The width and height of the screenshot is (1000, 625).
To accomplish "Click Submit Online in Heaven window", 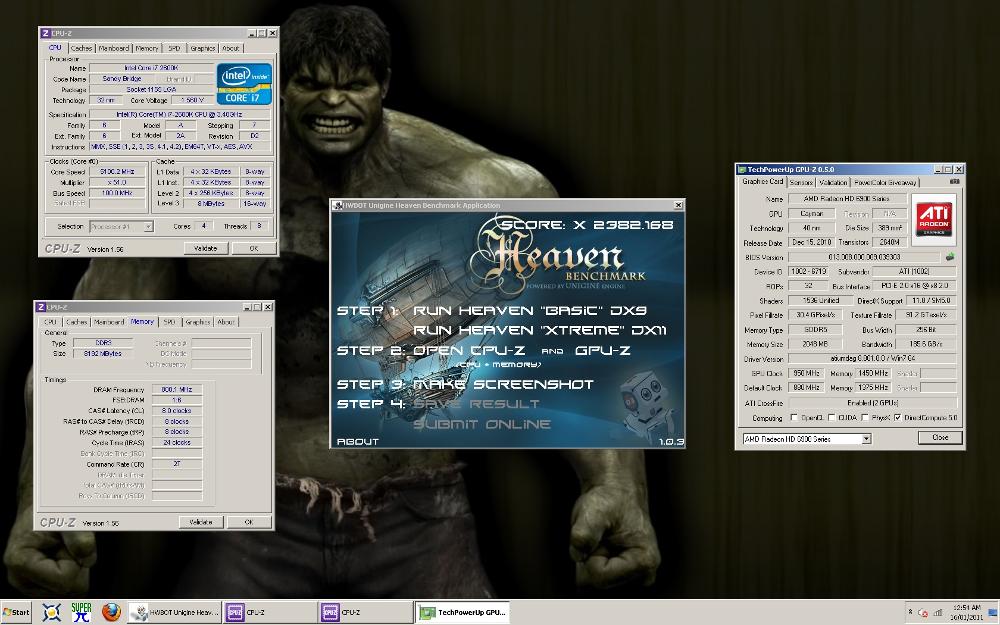I will point(482,425).
